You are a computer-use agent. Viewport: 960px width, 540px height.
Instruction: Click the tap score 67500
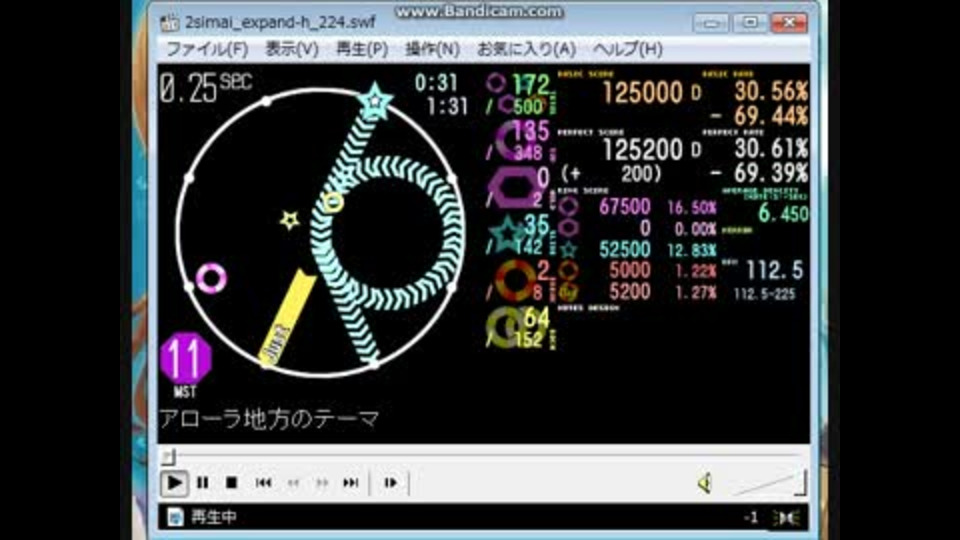tap(624, 207)
